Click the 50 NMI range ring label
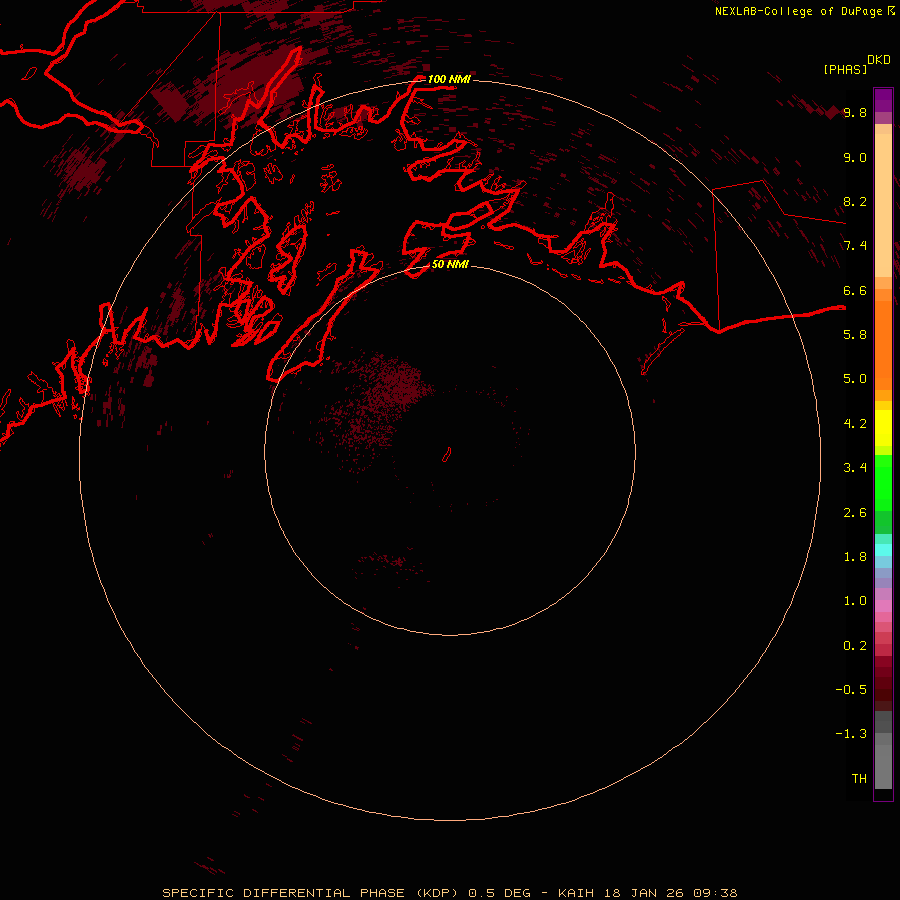900x900 pixels. pyautogui.click(x=450, y=264)
